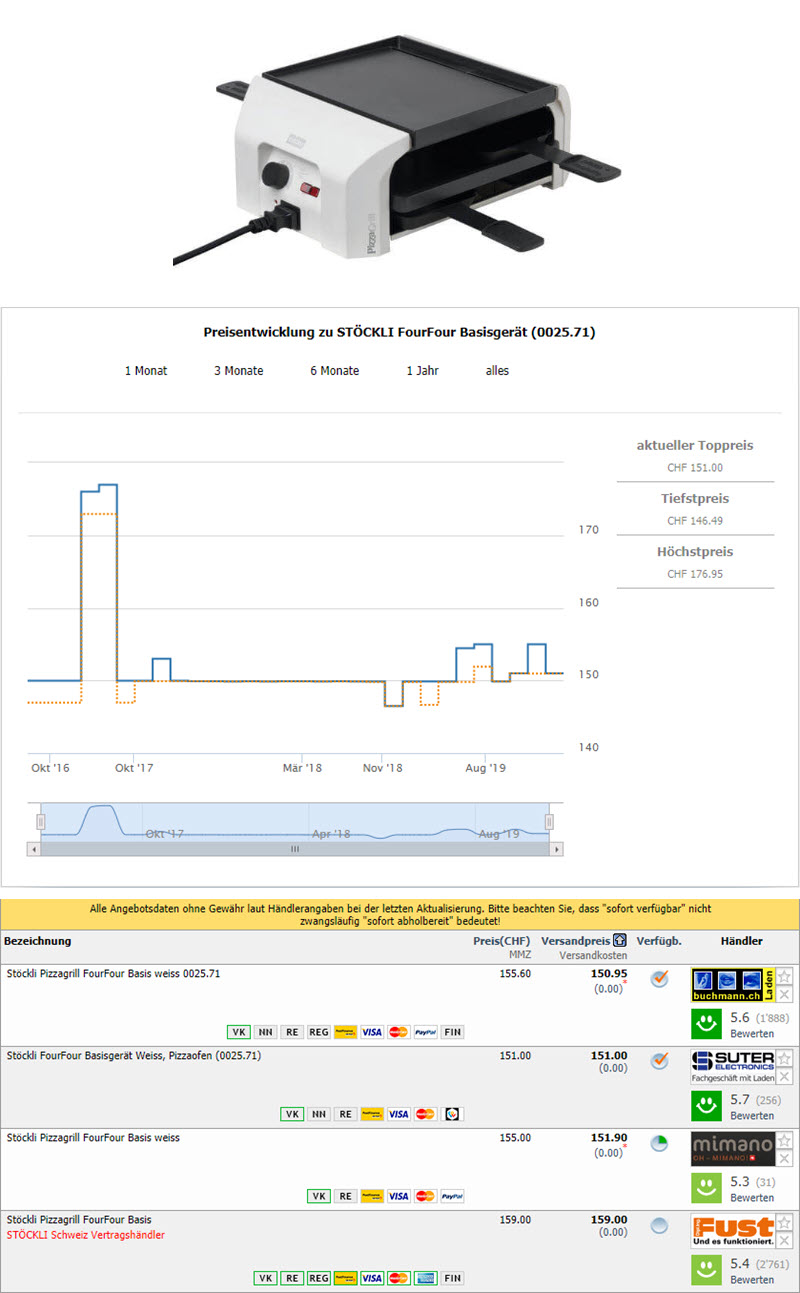This screenshot has height=1293, width=800.
Task: Switch chart range to 6 Monate
Action: [x=334, y=371]
